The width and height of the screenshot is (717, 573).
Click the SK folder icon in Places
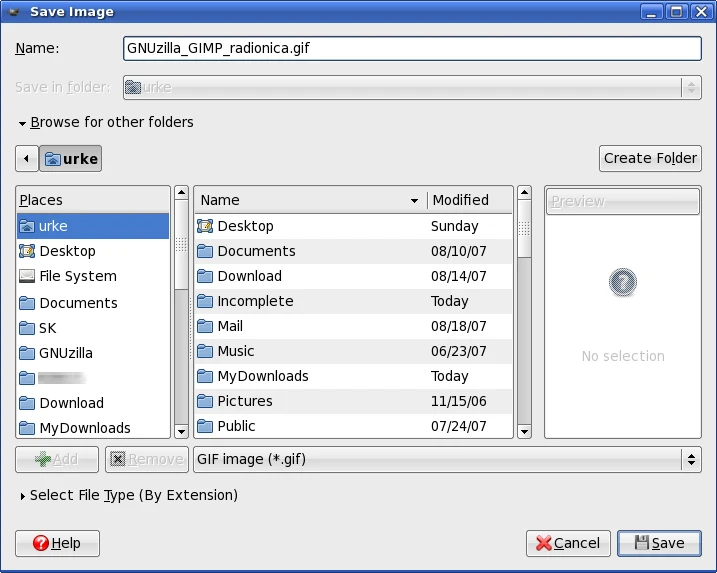click(x=27, y=328)
